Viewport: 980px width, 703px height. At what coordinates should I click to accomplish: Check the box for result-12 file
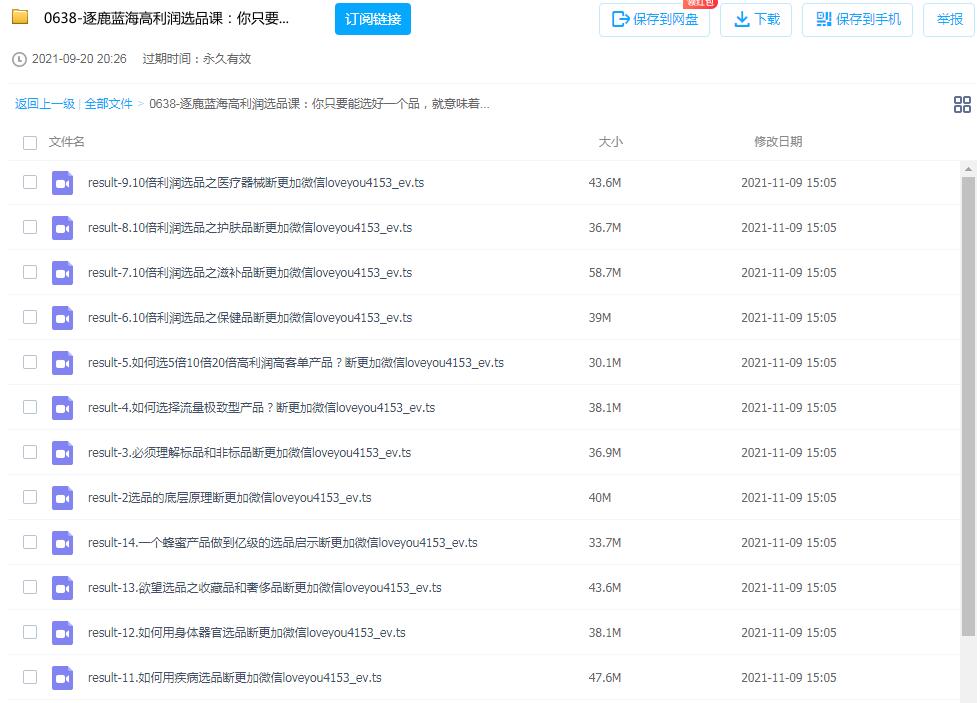pos(30,632)
